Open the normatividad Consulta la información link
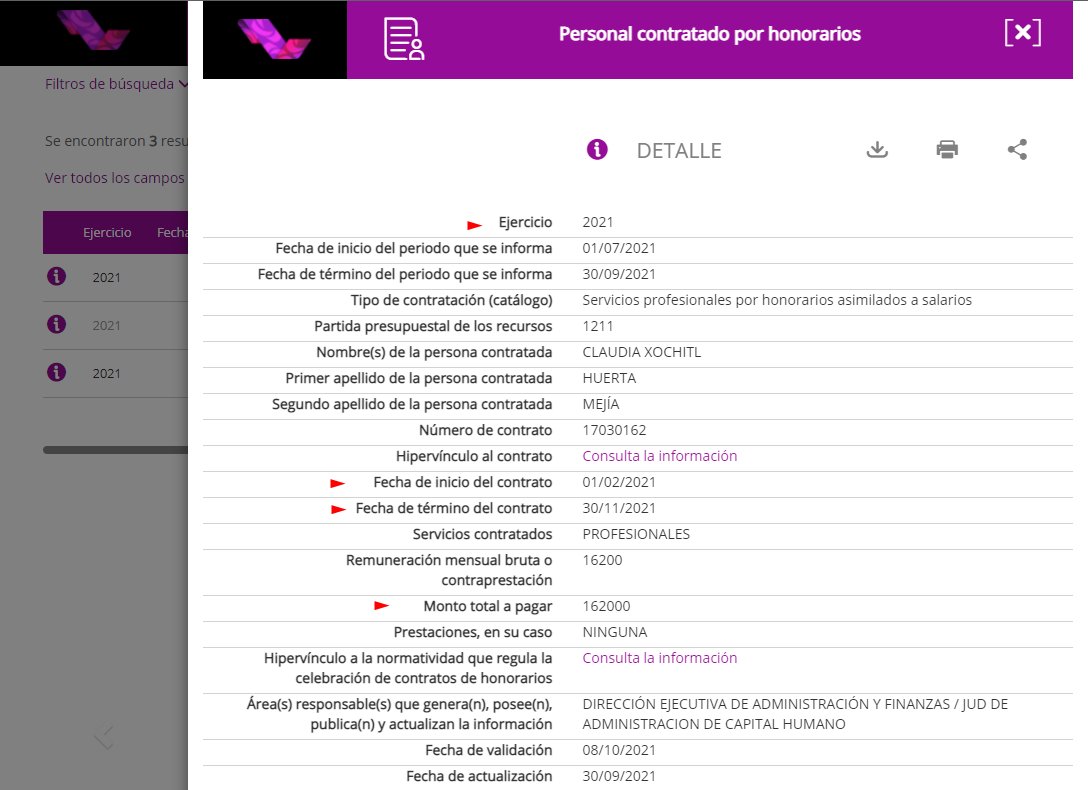Image resolution: width=1088 pixels, height=790 pixels. pos(659,658)
